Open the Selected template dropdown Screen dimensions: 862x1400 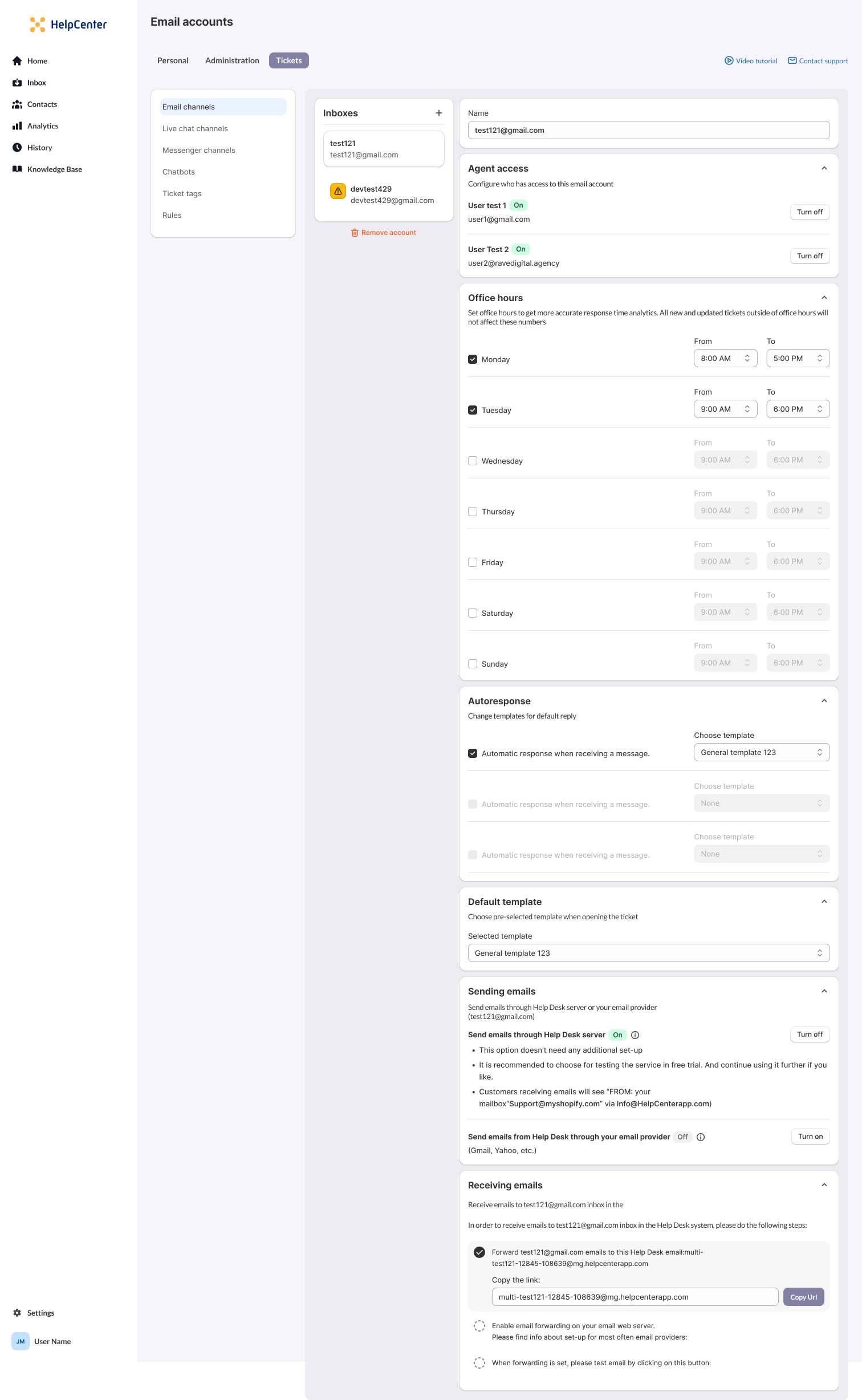(x=648, y=953)
